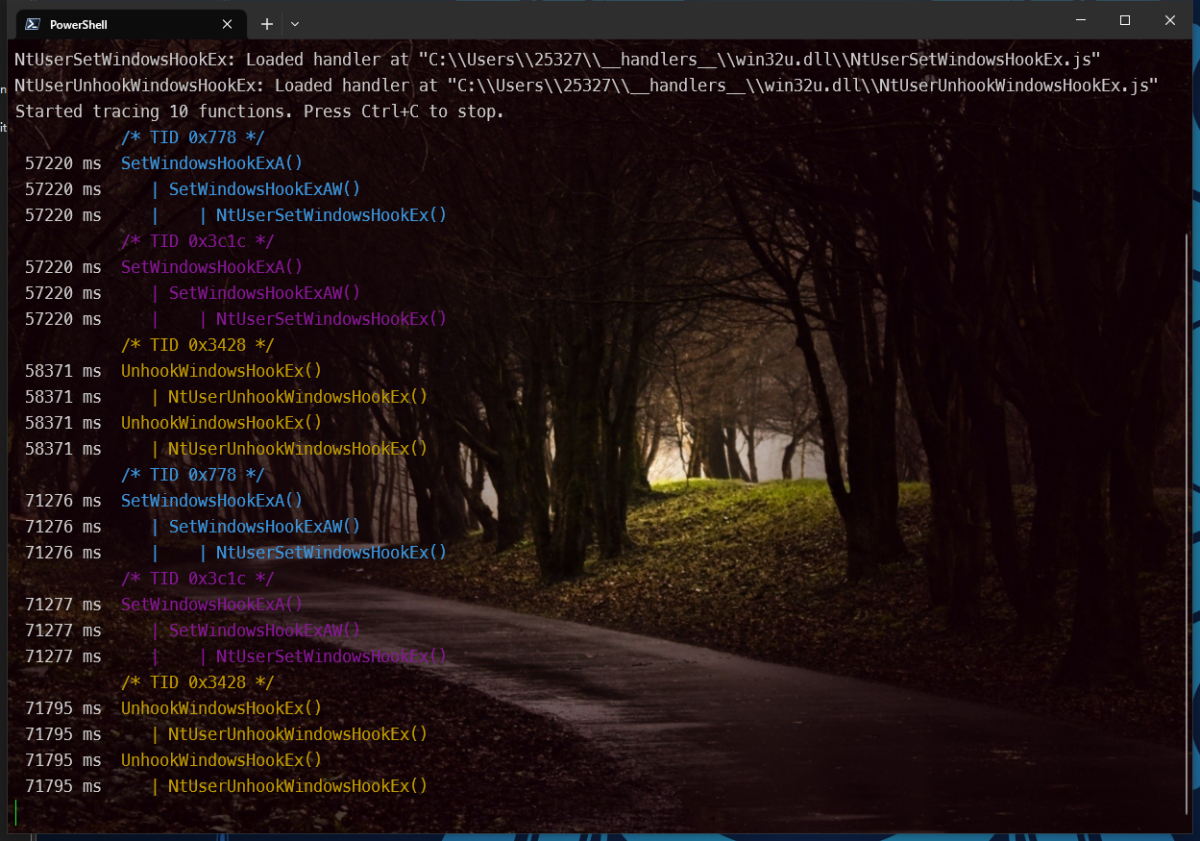Click TID 0x778 comment above 57220 ms lines
Image resolution: width=1200 pixels, height=841 pixels.
pos(193,137)
